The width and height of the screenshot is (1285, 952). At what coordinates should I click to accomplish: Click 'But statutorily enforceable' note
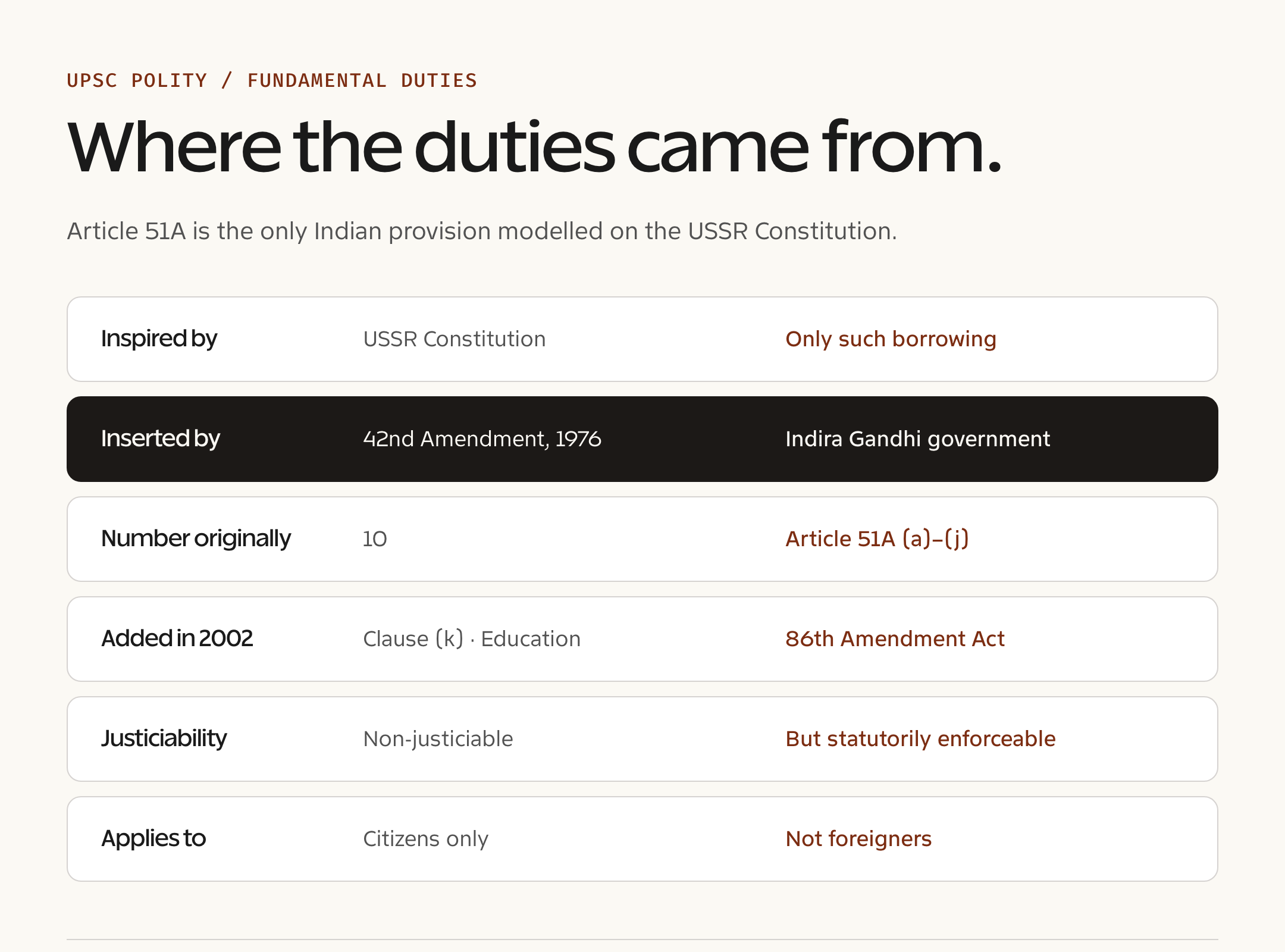click(920, 739)
